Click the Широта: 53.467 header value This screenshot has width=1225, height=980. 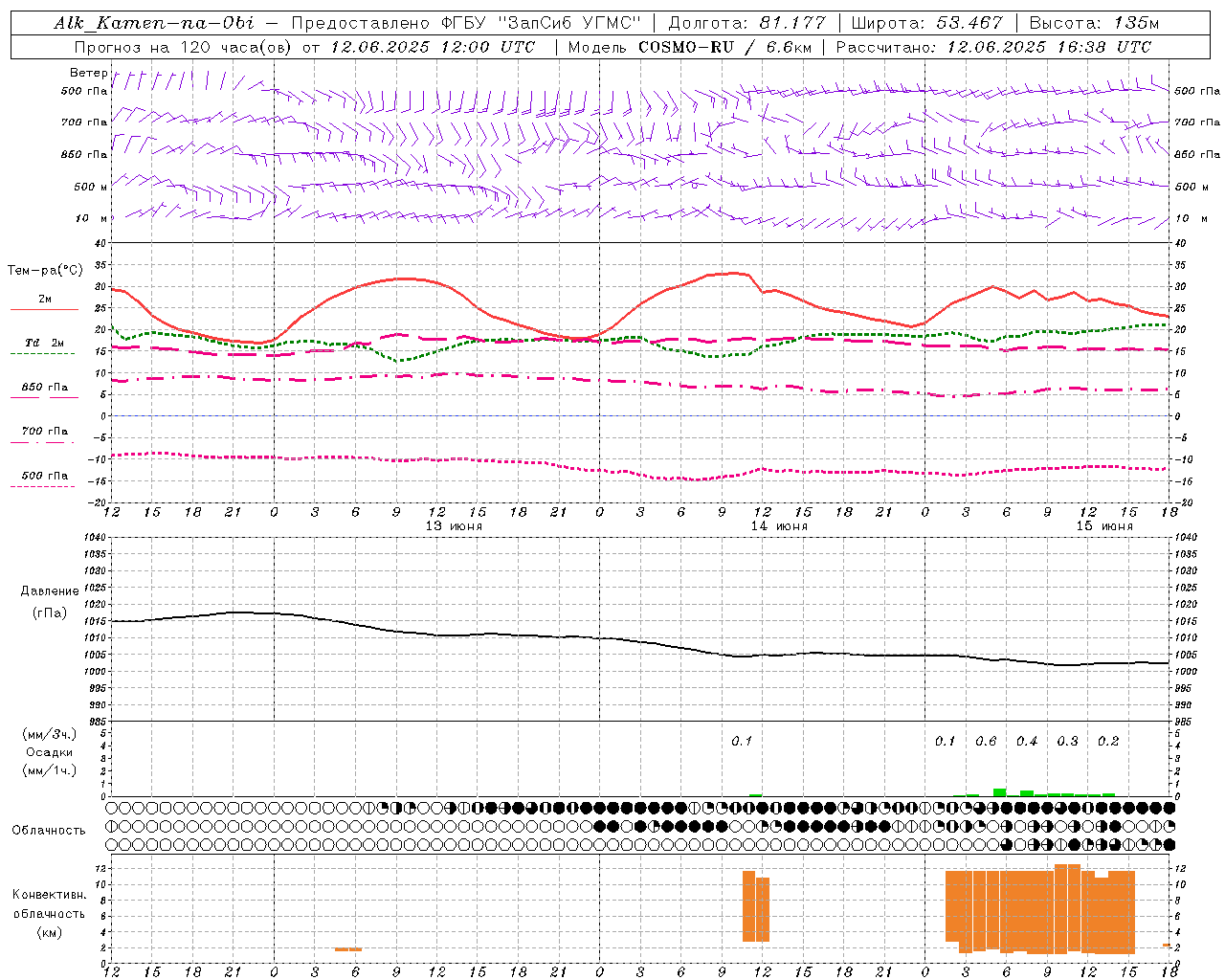click(x=926, y=23)
